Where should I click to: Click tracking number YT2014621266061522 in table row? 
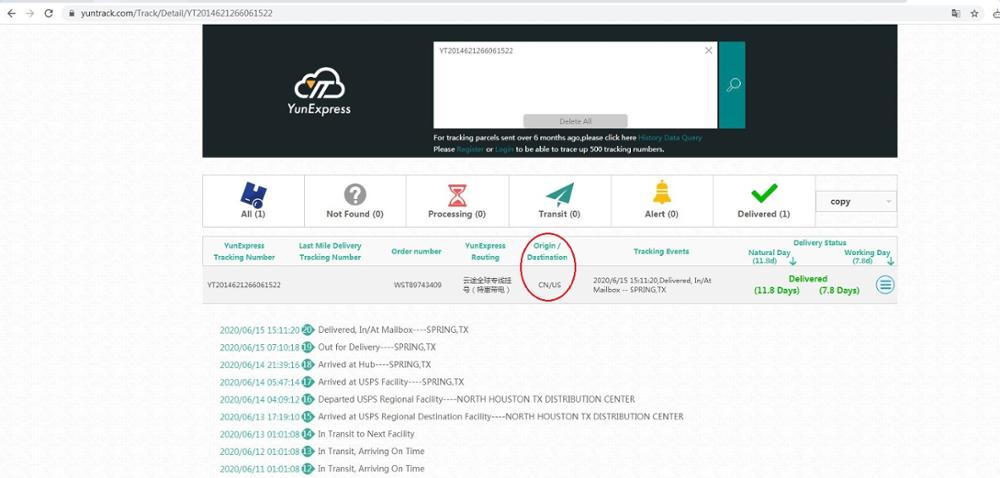click(244, 285)
